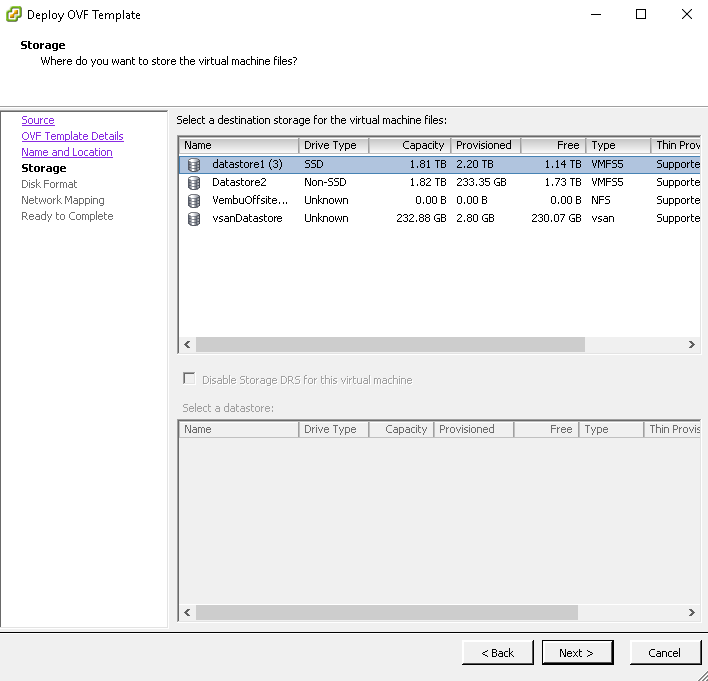Click the NFS type cell

pos(601,200)
